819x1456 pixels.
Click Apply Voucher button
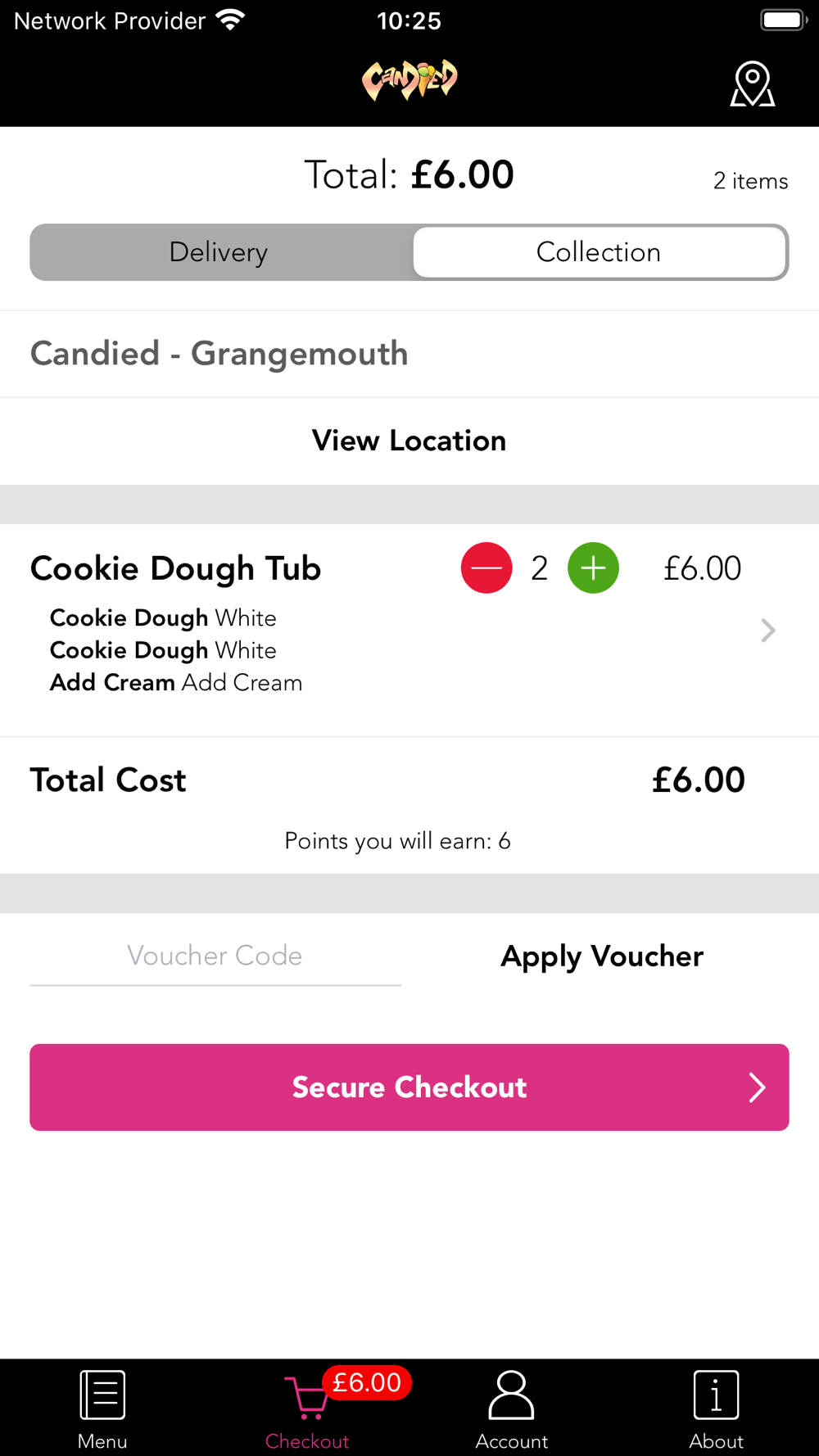[x=602, y=956]
